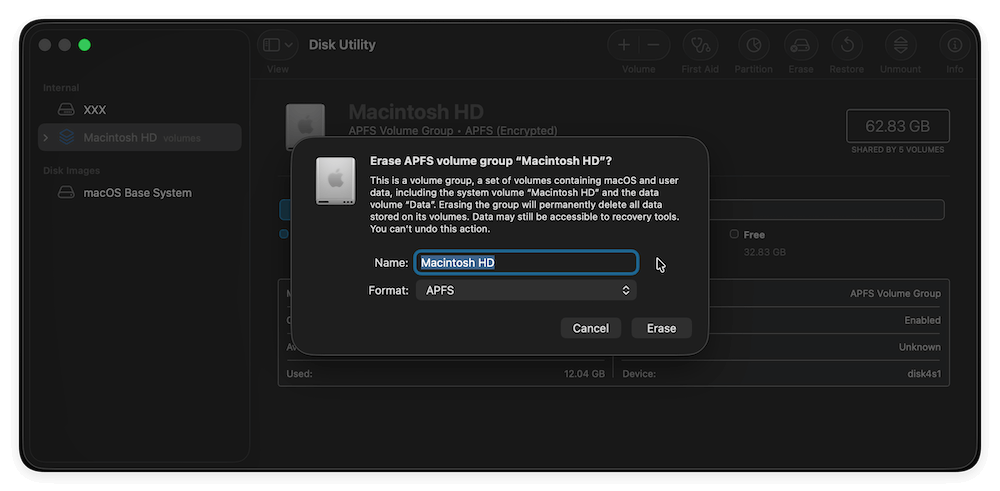Add a volume with the plus button
The height and width of the screenshot is (491, 1000).
[x=624, y=45]
